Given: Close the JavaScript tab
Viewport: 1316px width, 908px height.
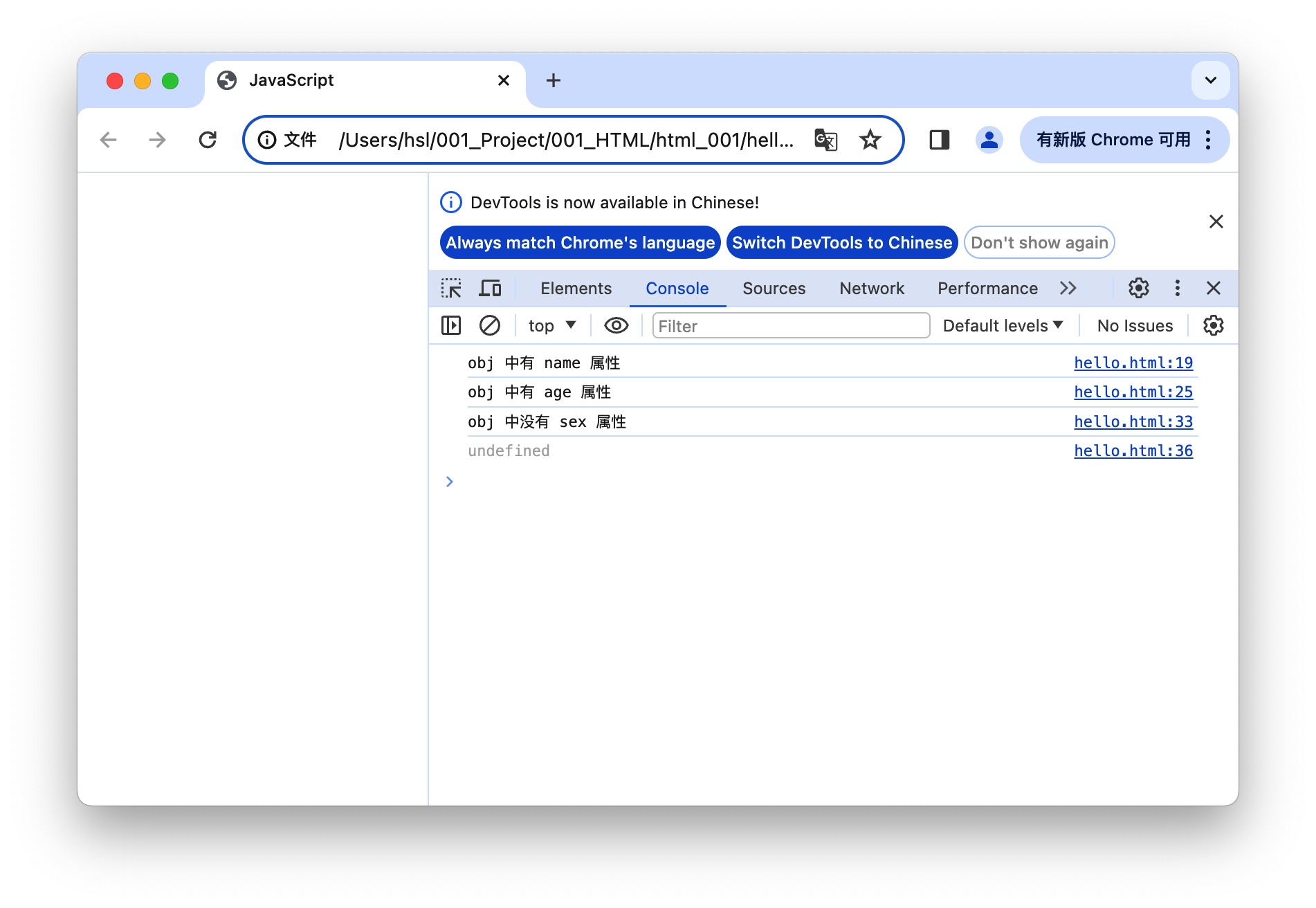Looking at the screenshot, I should tap(504, 80).
